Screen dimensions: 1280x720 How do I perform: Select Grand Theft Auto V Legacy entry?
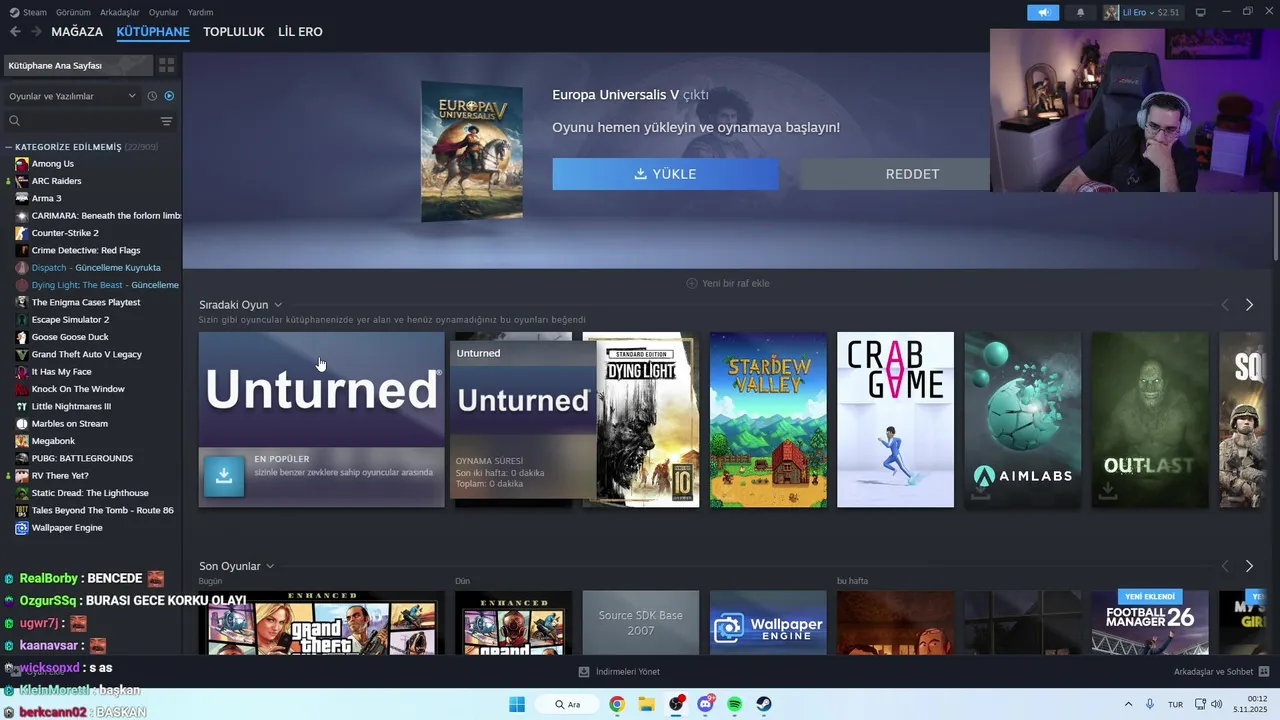[x=86, y=354]
